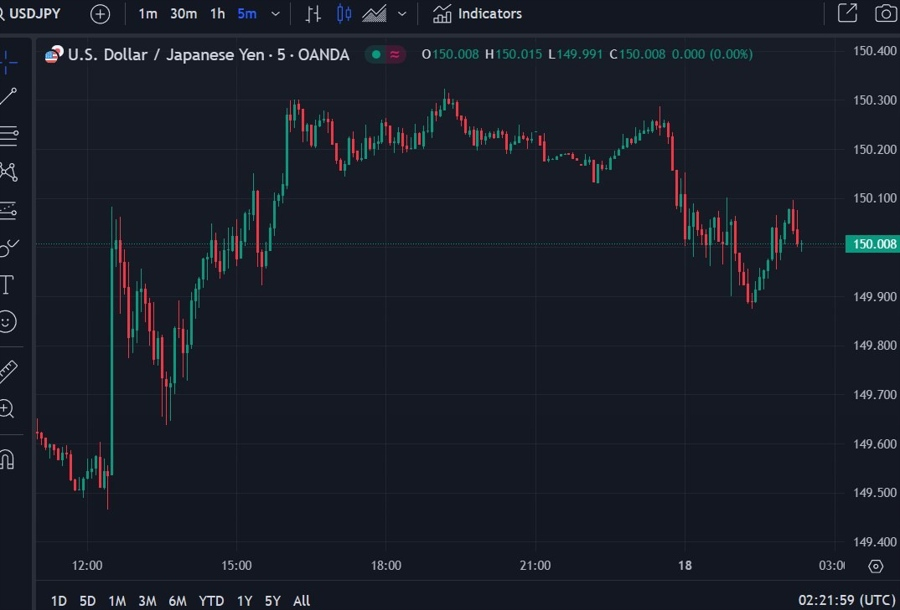900x610 pixels.
Task: Activate the zoom in tool
Action: click(x=6, y=409)
